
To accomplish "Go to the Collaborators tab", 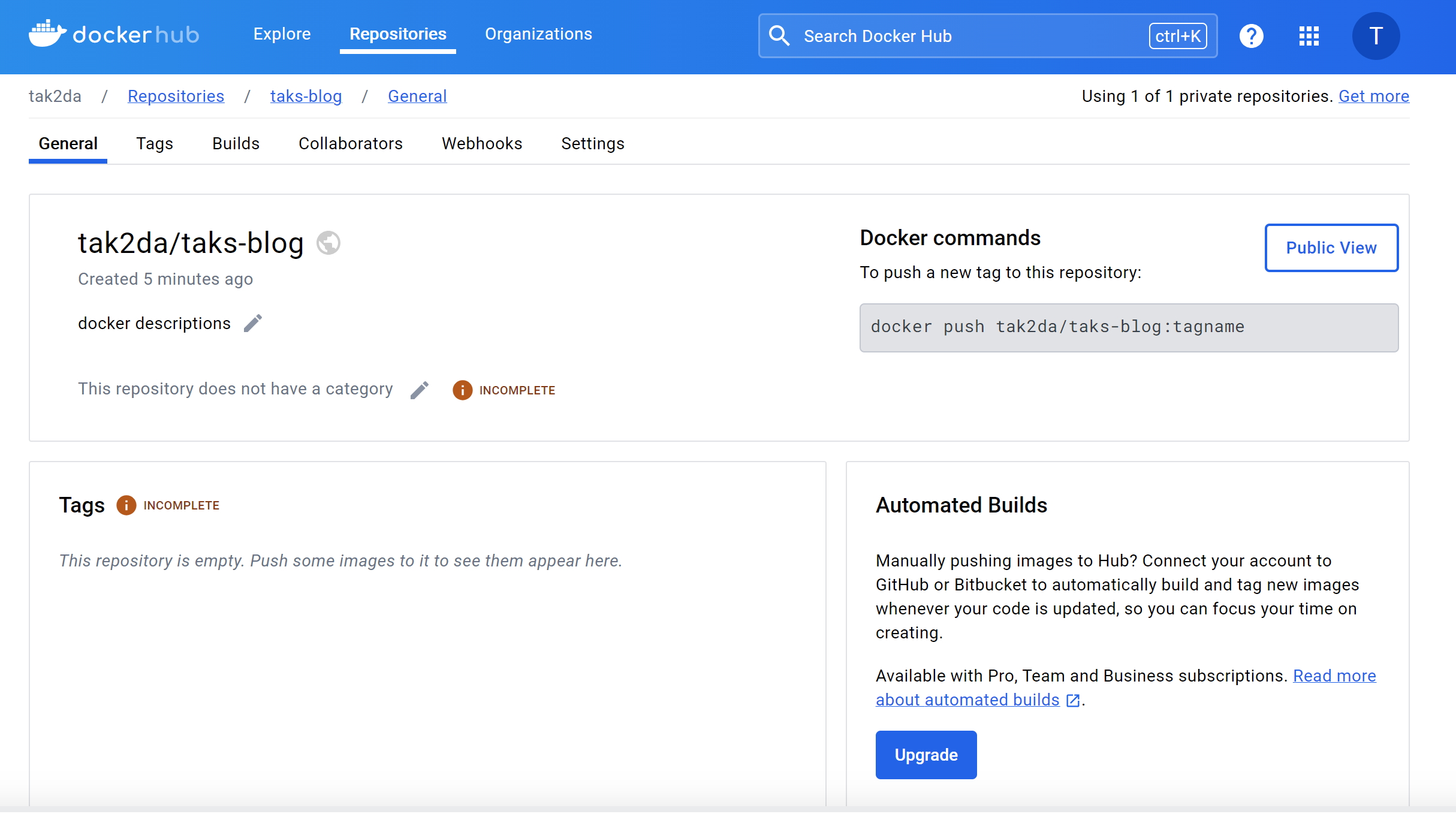I will point(351,144).
